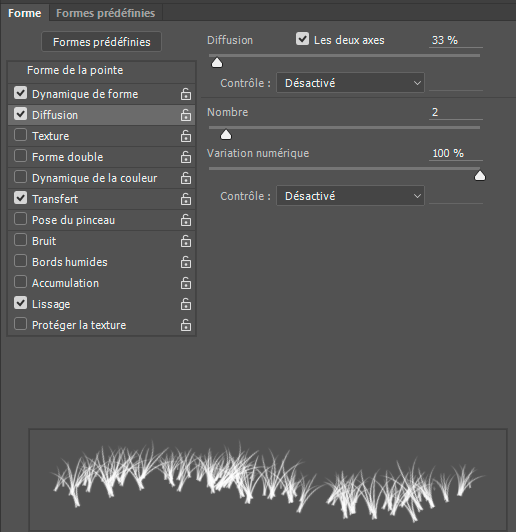
Task: Enable the Texture checkbox
Action: point(20,135)
